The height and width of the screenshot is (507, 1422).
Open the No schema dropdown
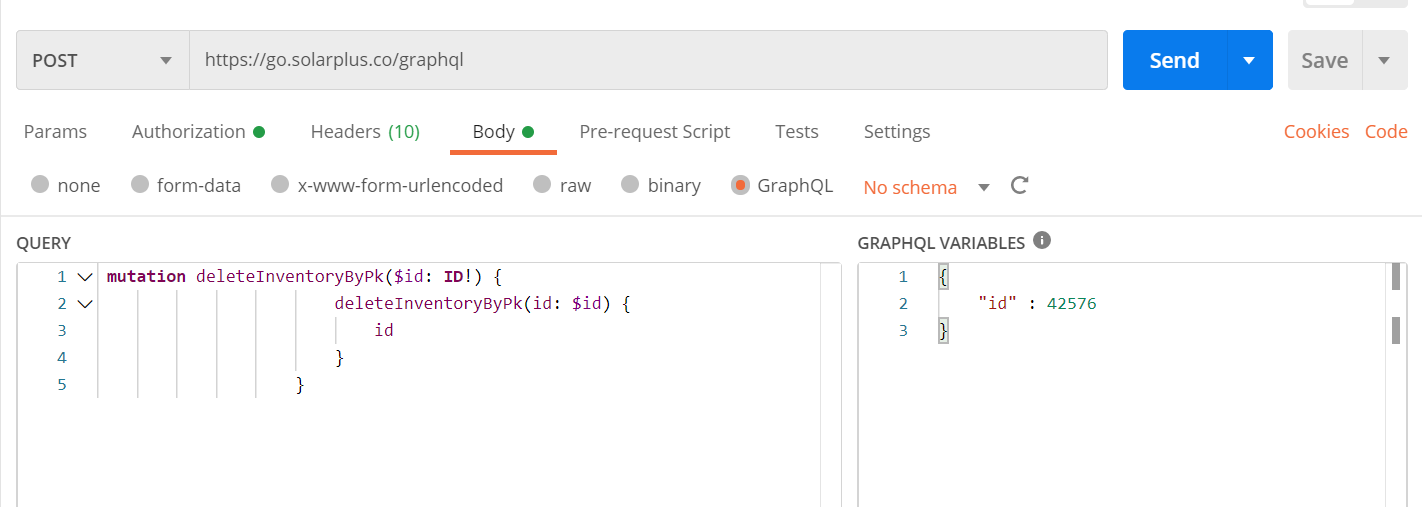(983, 187)
